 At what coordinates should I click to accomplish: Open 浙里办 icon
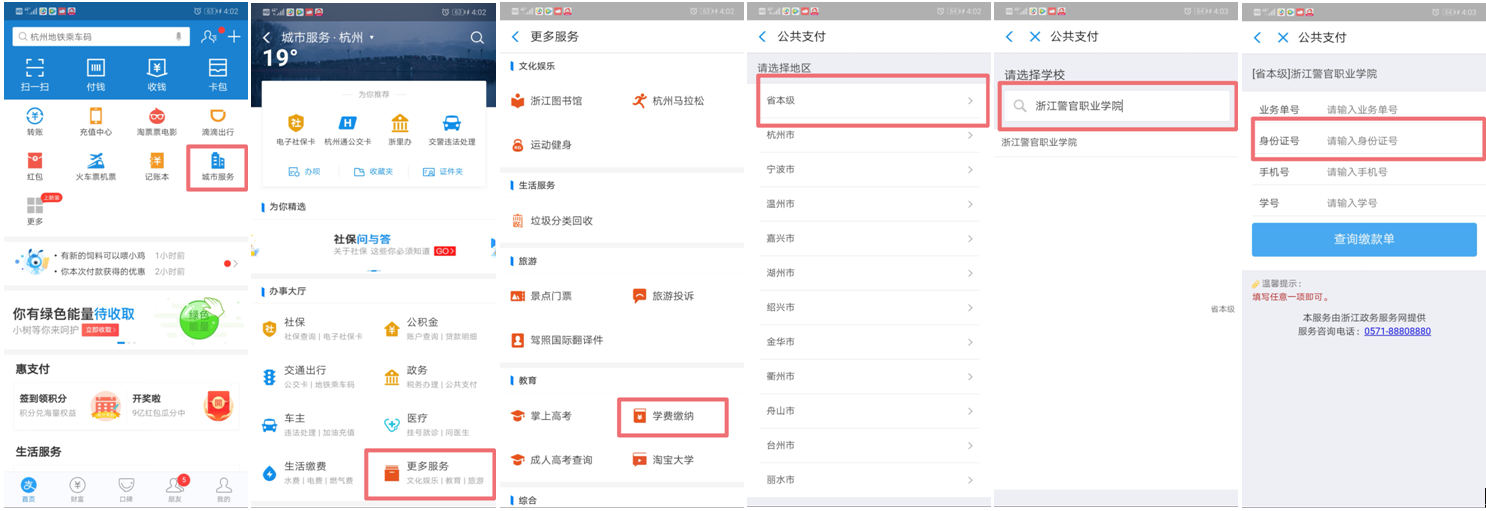[400, 123]
